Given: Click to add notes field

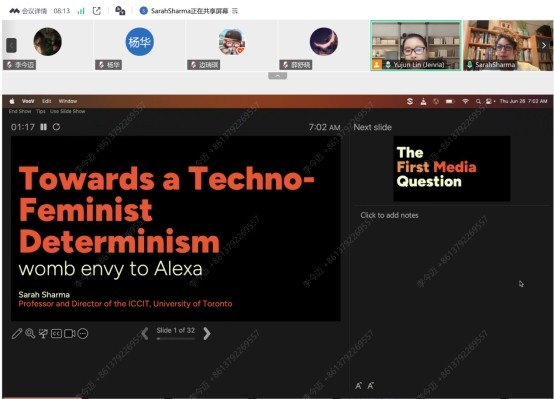Looking at the screenshot, I should pos(389,215).
